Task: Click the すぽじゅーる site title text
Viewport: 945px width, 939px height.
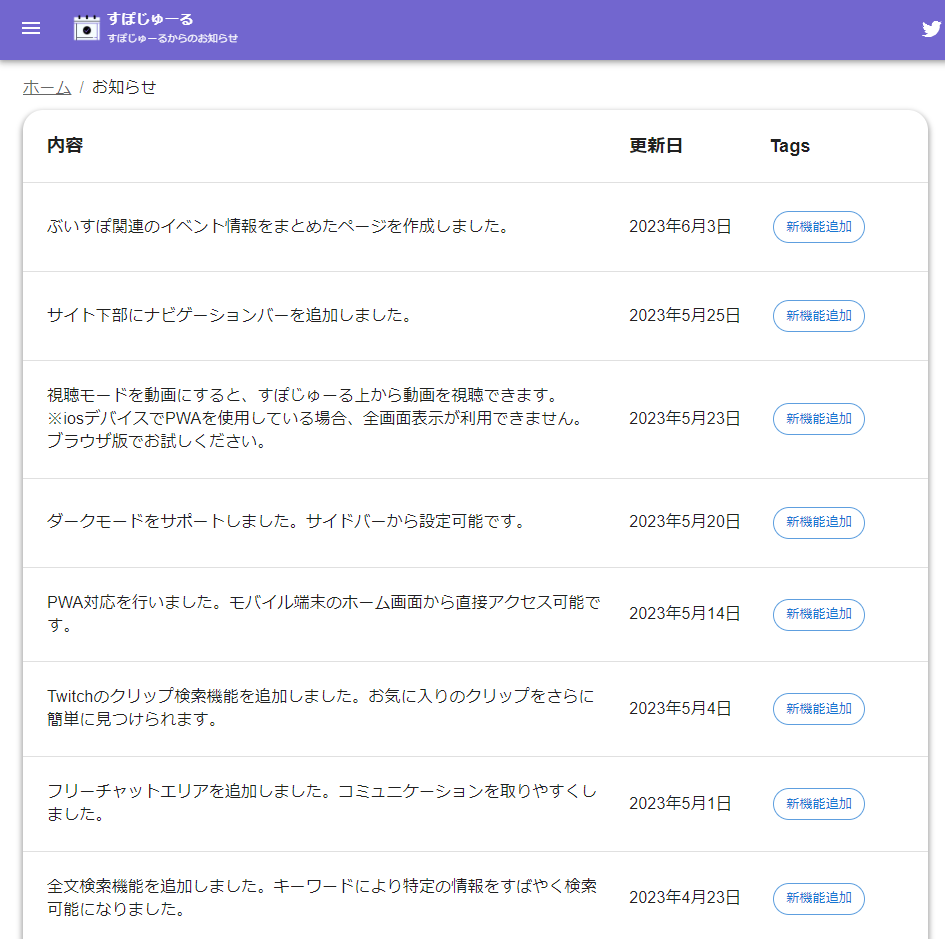Action: pyautogui.click(x=150, y=19)
